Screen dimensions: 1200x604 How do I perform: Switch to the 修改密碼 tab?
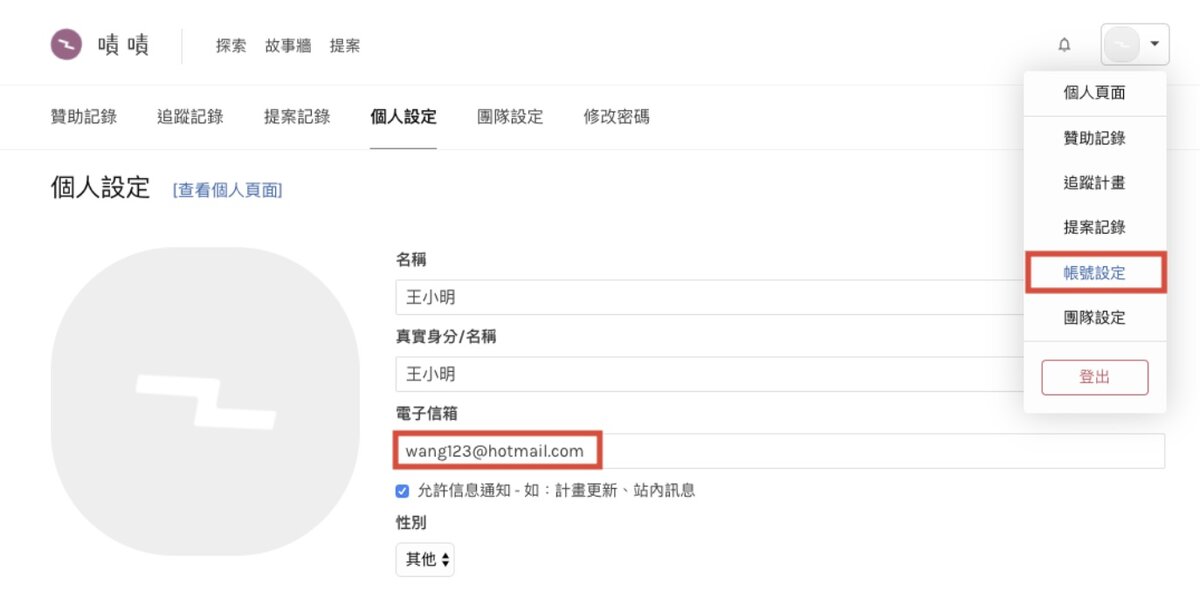click(617, 117)
